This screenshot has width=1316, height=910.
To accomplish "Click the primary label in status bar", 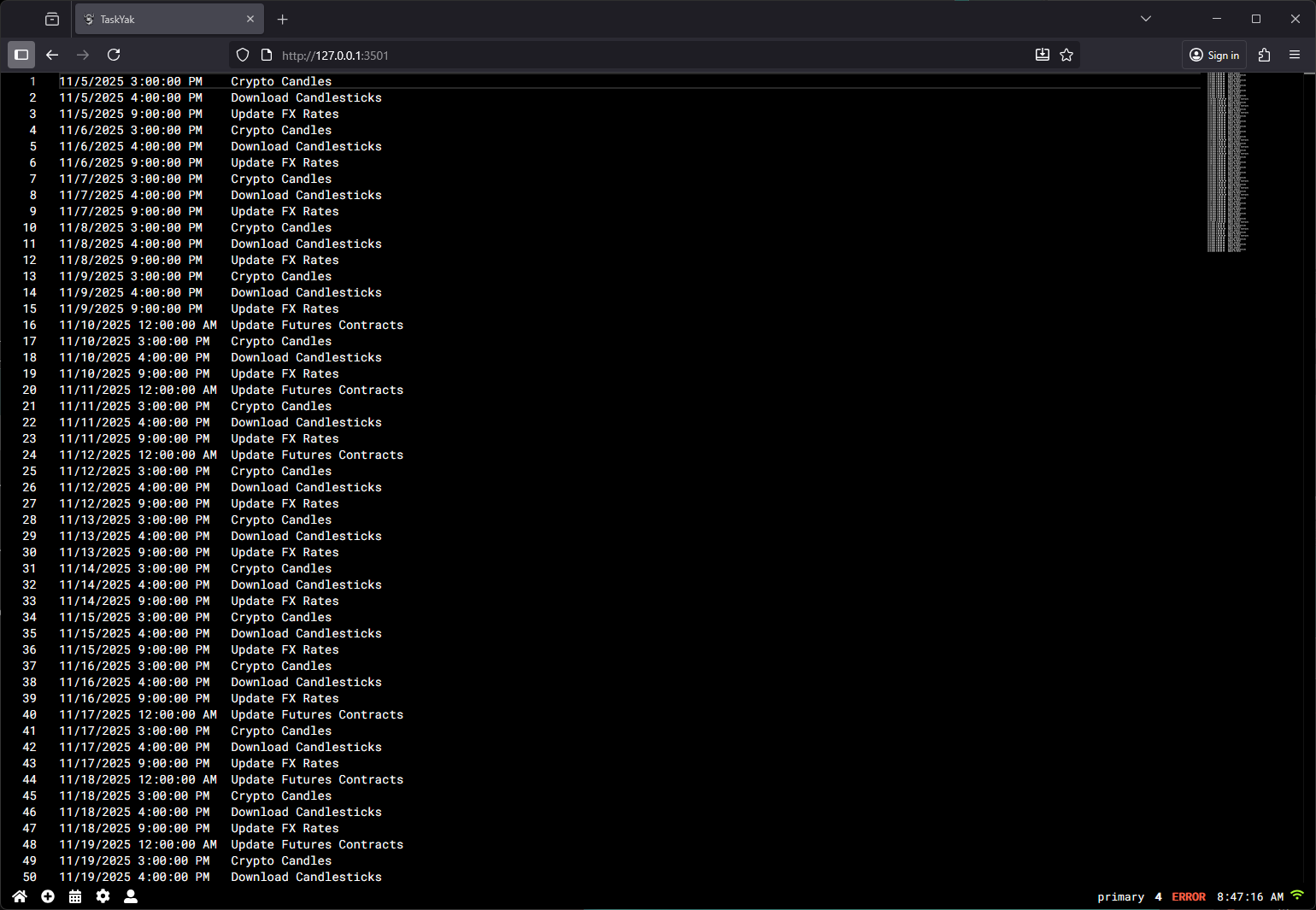I will 1120,896.
